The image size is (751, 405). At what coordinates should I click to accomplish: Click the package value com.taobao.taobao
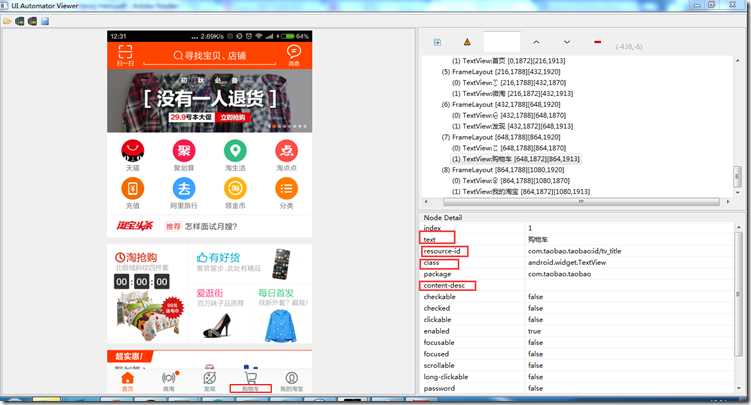(559, 274)
